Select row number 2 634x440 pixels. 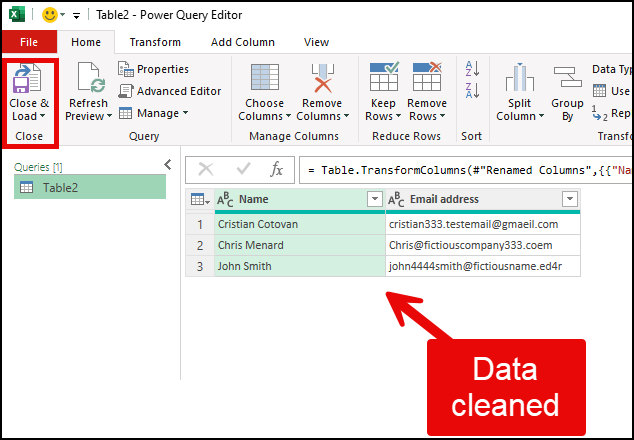(200, 245)
